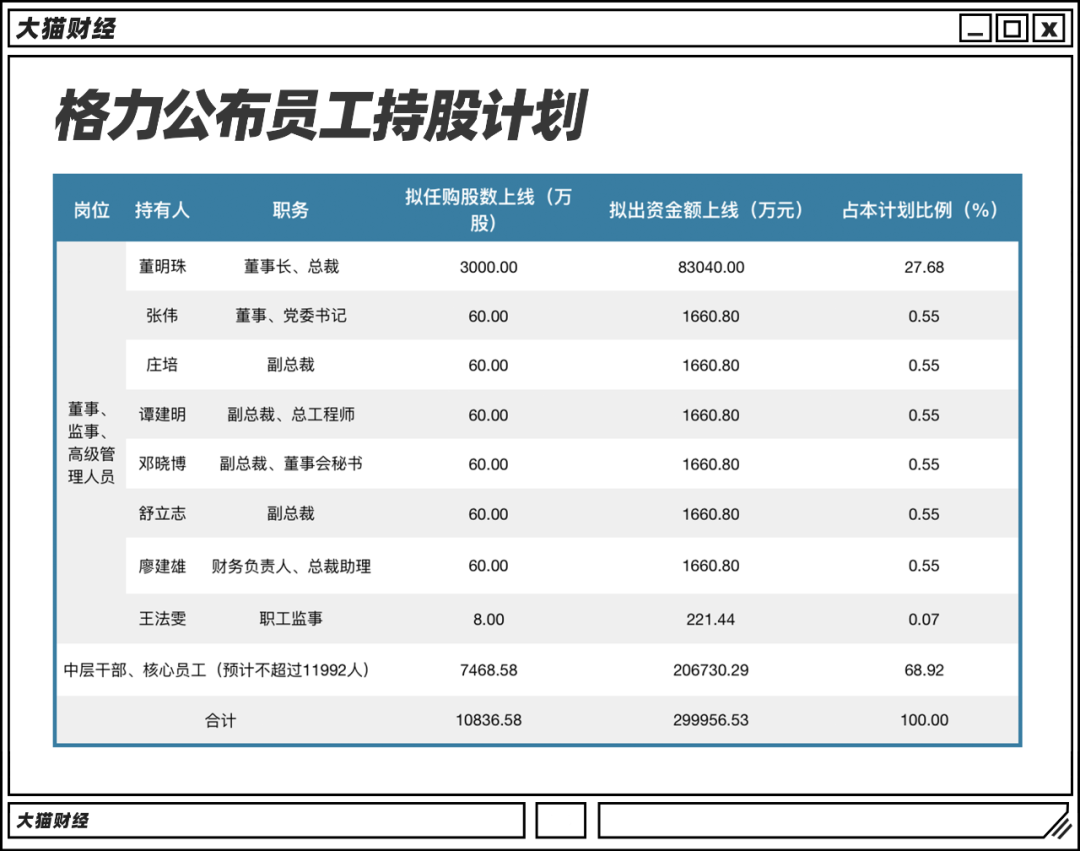
Task: Click the amount 221.44
Action: (x=711, y=619)
